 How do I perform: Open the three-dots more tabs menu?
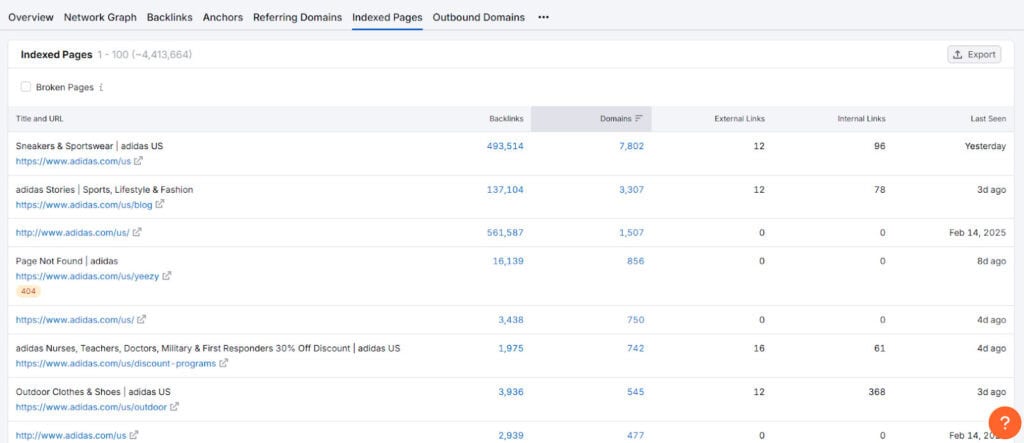click(x=543, y=18)
